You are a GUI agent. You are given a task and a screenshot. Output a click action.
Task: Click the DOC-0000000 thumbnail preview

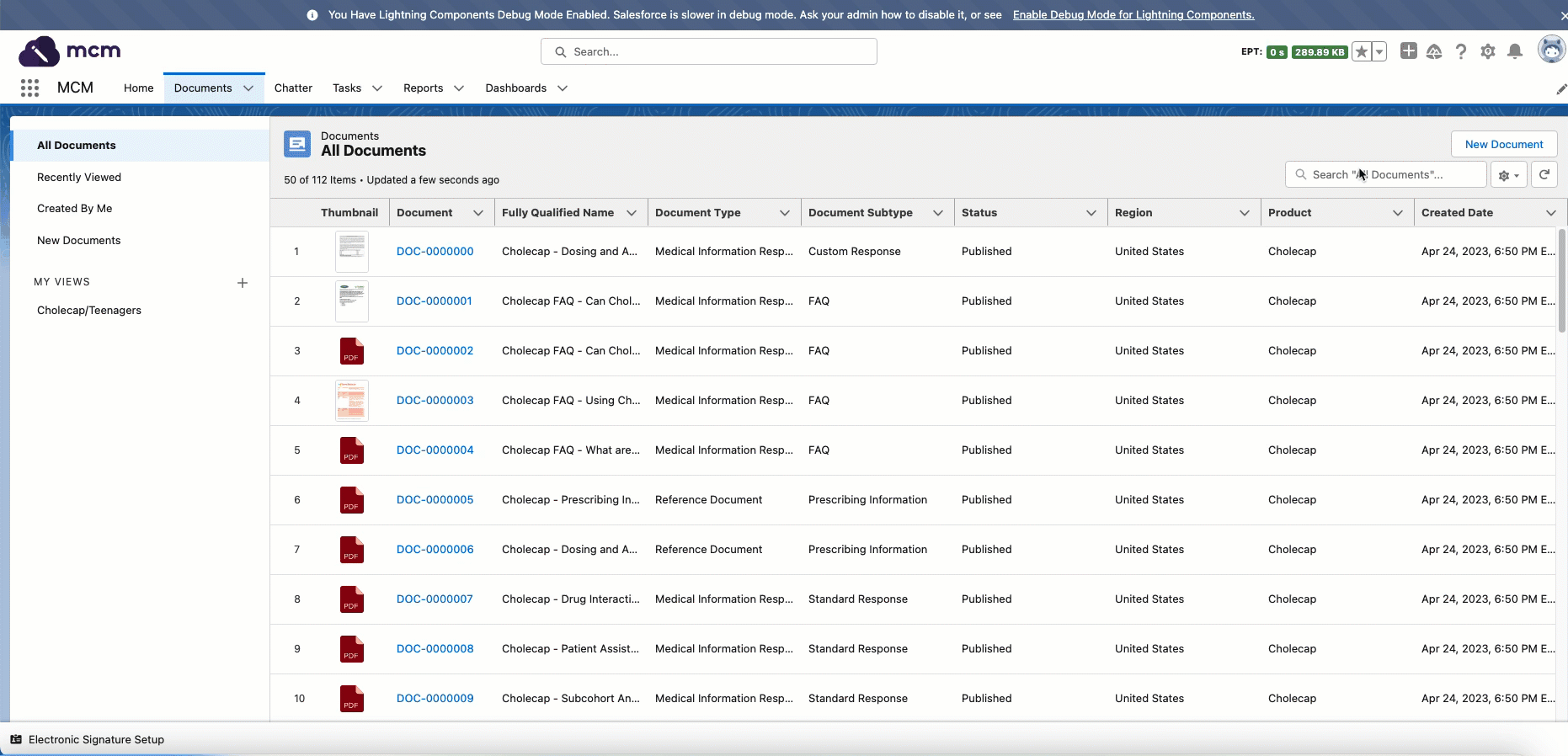tap(351, 251)
